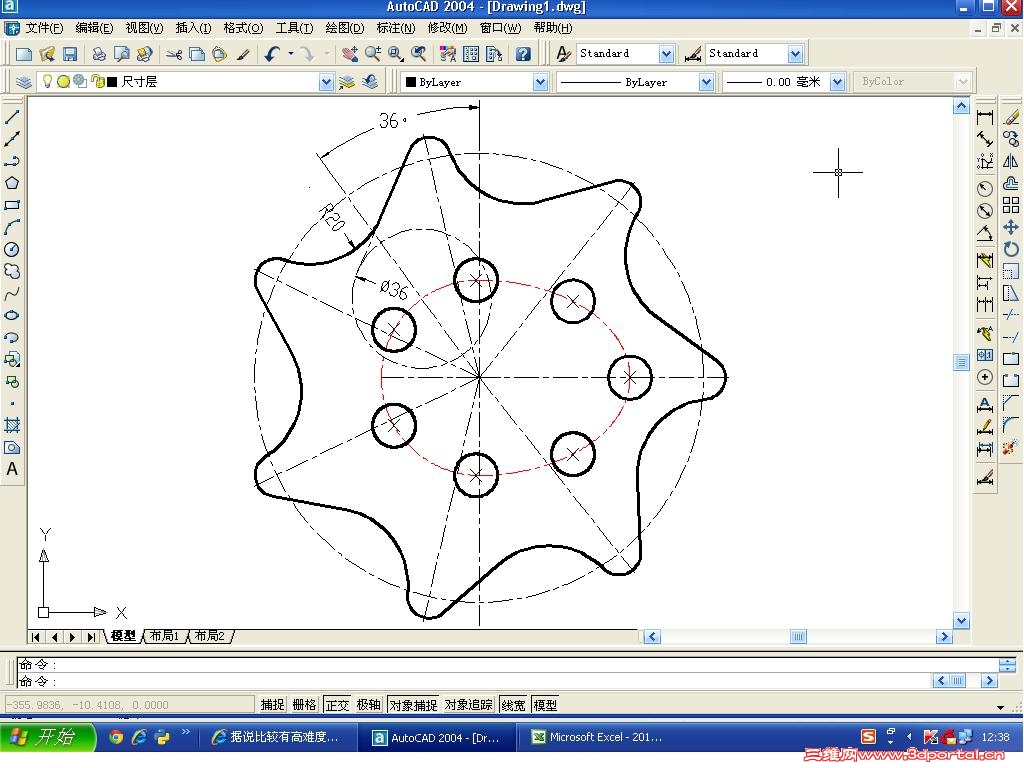Click the Fillet modify tool
This screenshot has height=768, width=1024.
coord(1011,425)
